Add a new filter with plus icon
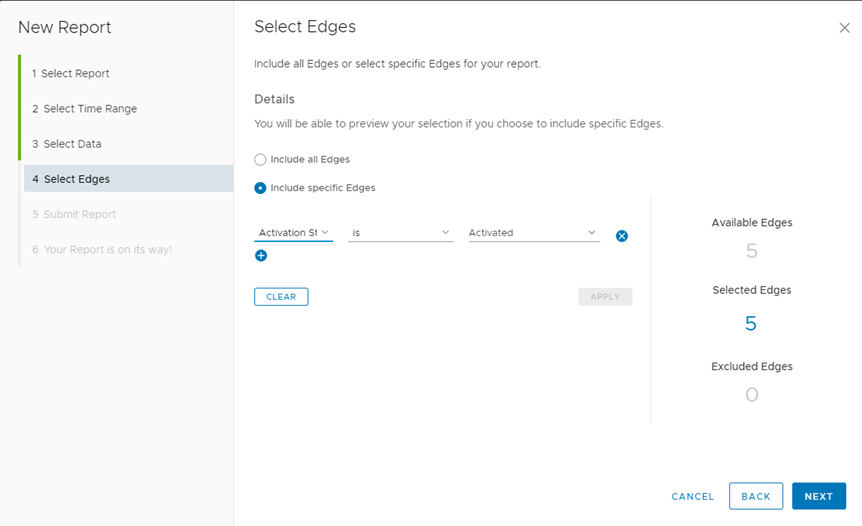 click(x=261, y=256)
